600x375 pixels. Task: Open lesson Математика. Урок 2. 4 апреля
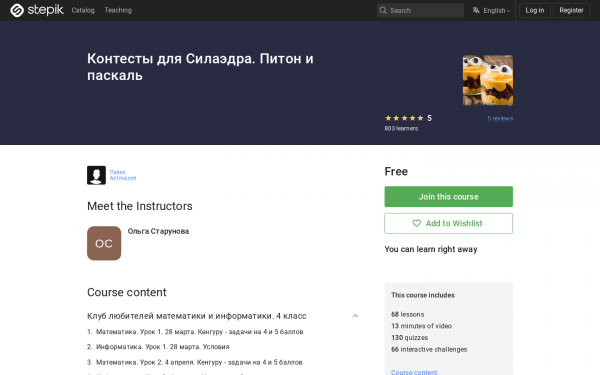coord(199,362)
